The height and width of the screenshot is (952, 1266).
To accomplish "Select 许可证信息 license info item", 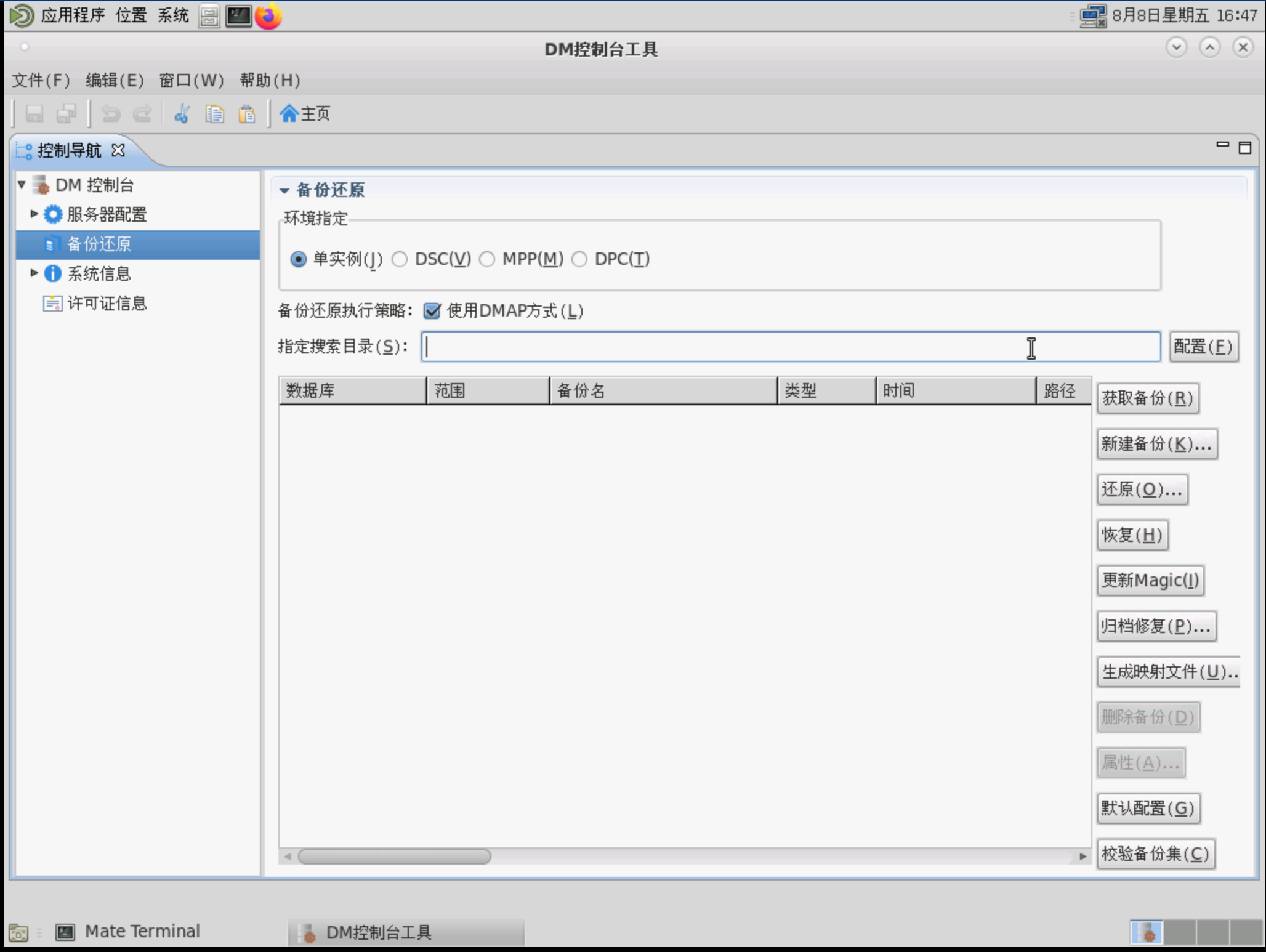I will click(107, 303).
